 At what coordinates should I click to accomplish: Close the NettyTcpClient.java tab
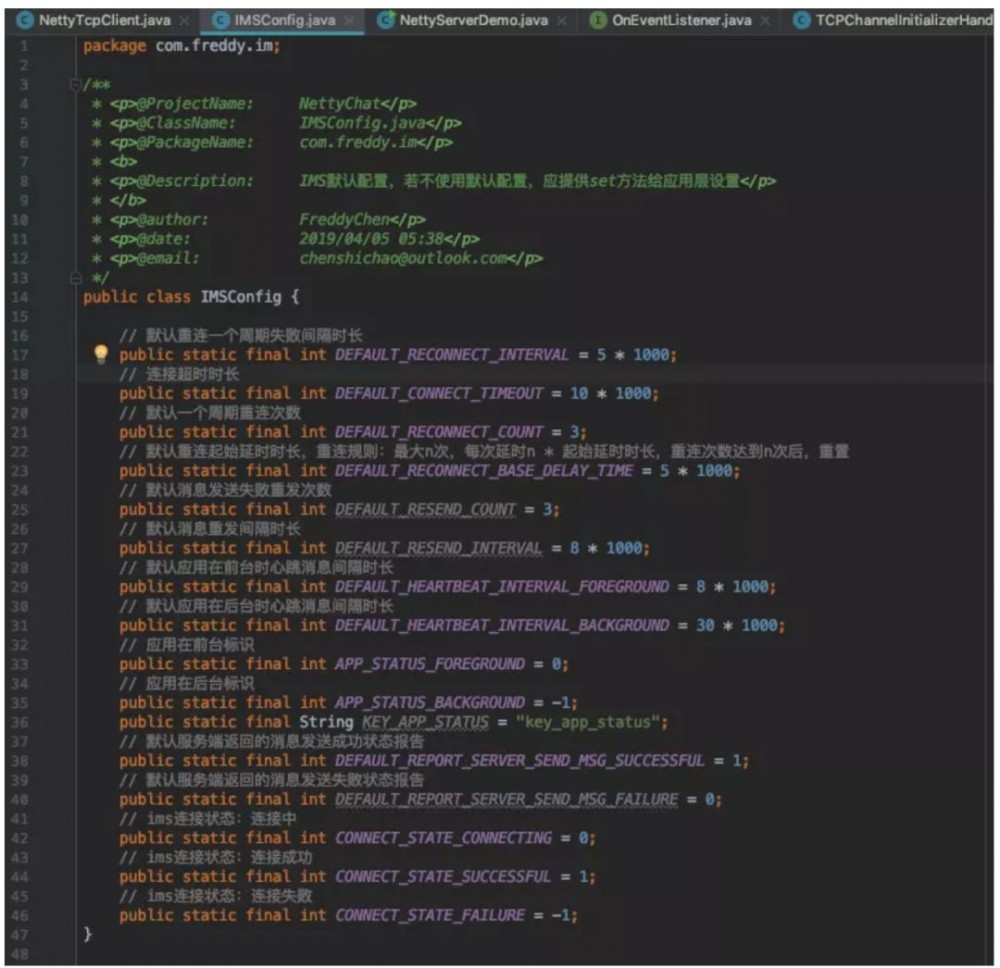[184, 20]
